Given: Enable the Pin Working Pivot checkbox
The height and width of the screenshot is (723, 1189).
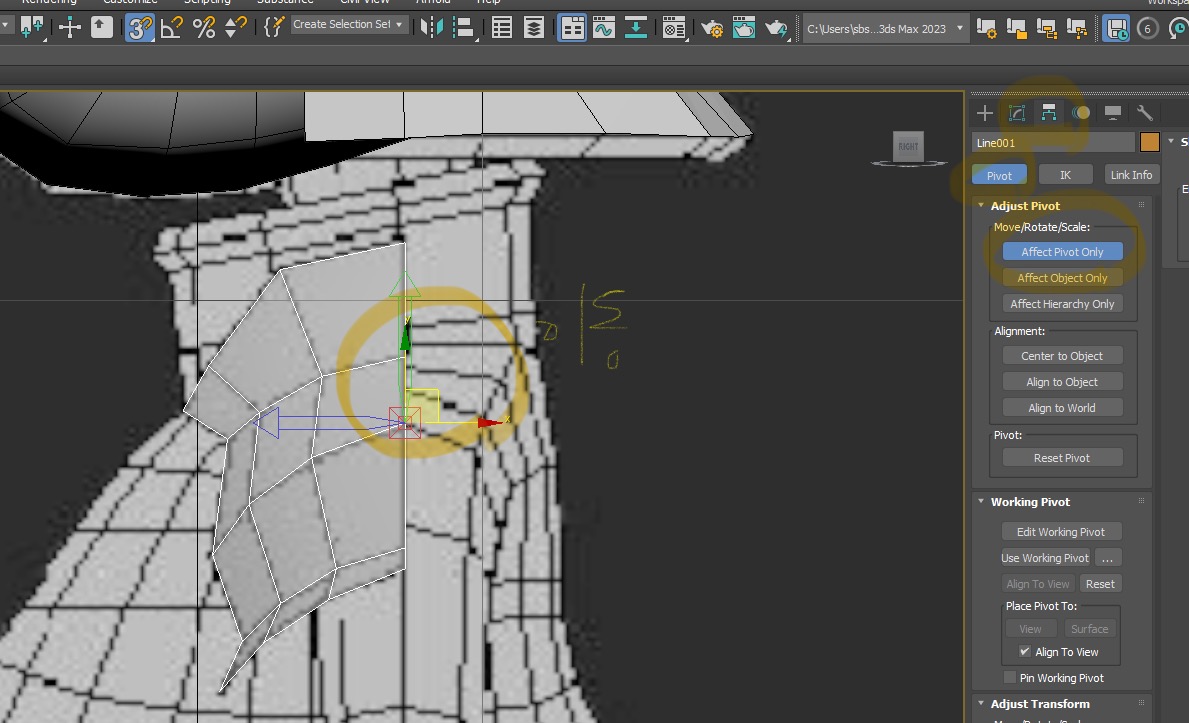Looking at the screenshot, I should click(1010, 677).
